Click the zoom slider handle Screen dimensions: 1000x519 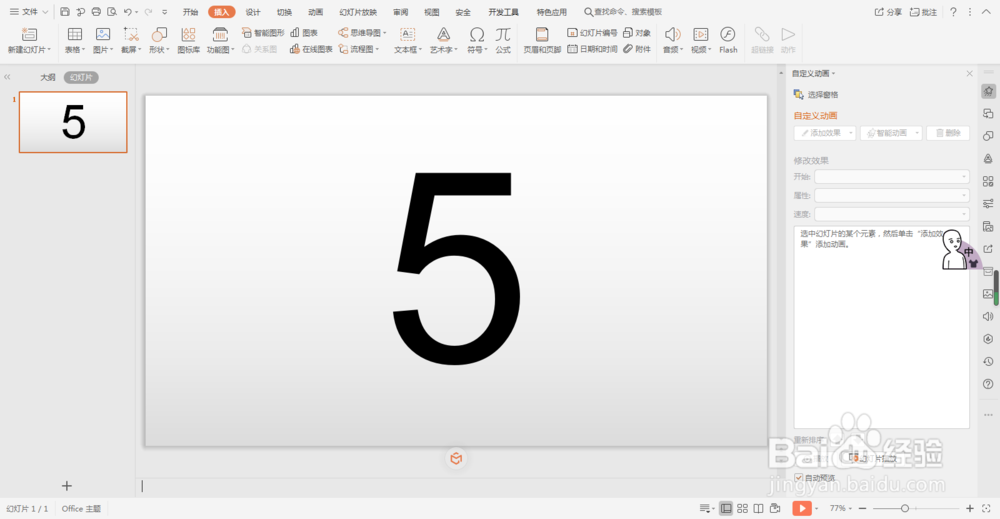tap(904, 508)
